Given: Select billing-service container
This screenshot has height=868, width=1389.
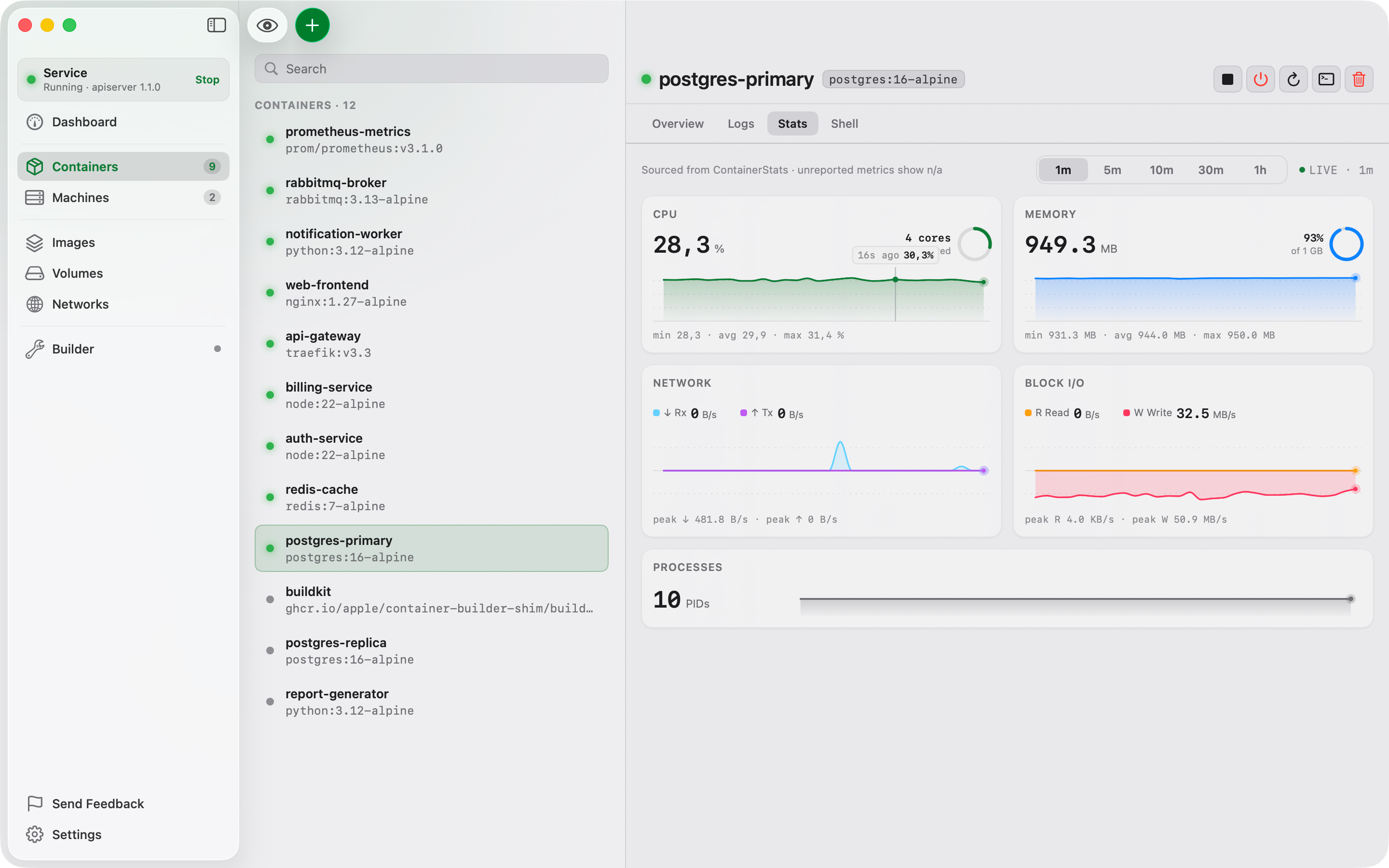Looking at the screenshot, I should [432, 395].
